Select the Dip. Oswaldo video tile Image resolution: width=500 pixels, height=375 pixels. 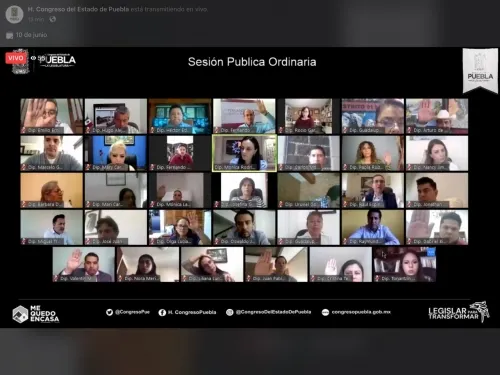point(244,227)
